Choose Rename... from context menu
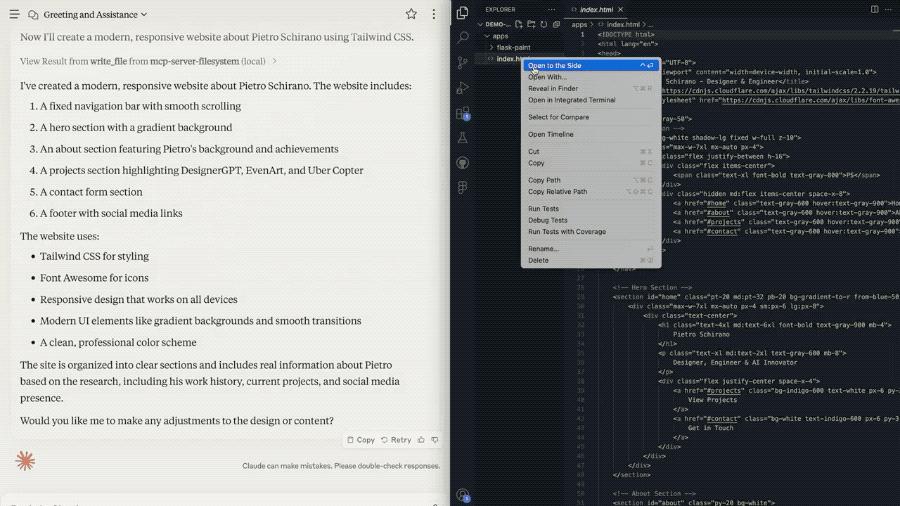 click(x=591, y=249)
